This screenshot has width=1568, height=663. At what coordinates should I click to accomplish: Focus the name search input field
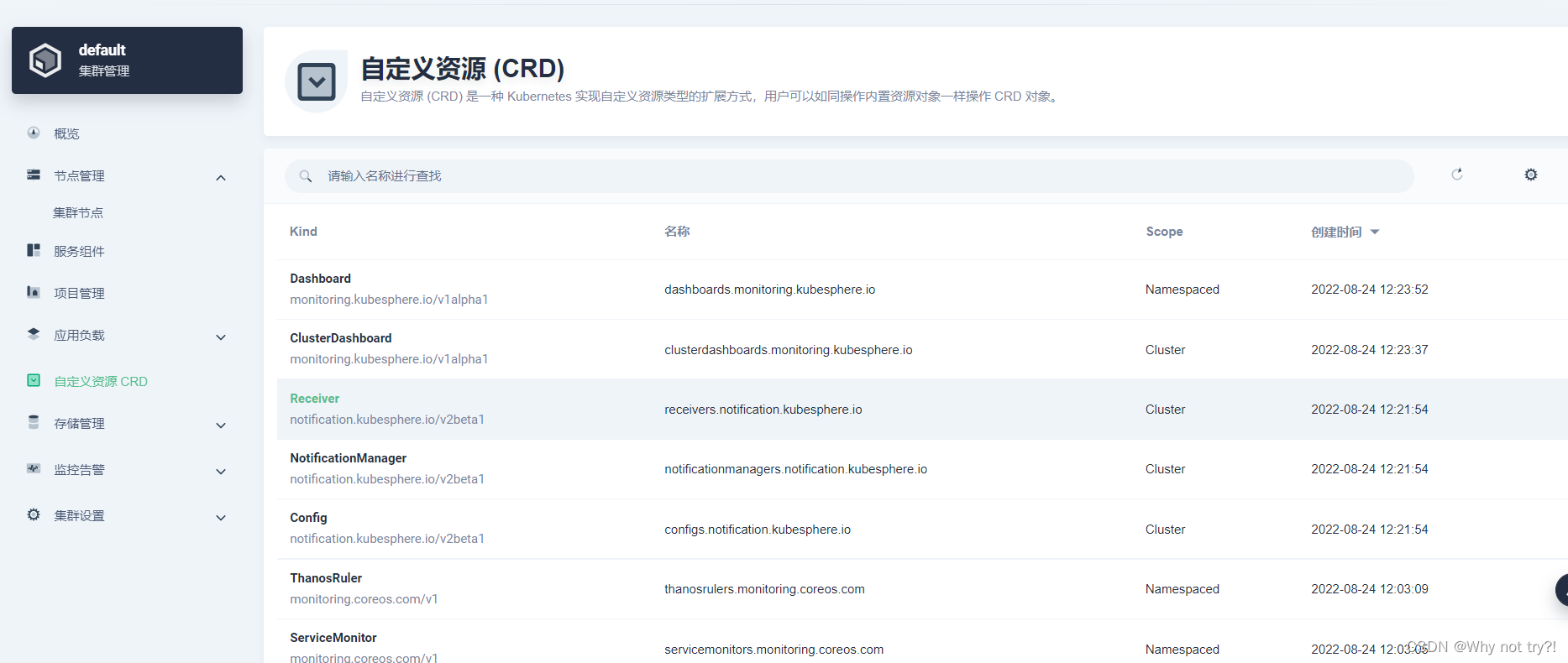point(849,176)
